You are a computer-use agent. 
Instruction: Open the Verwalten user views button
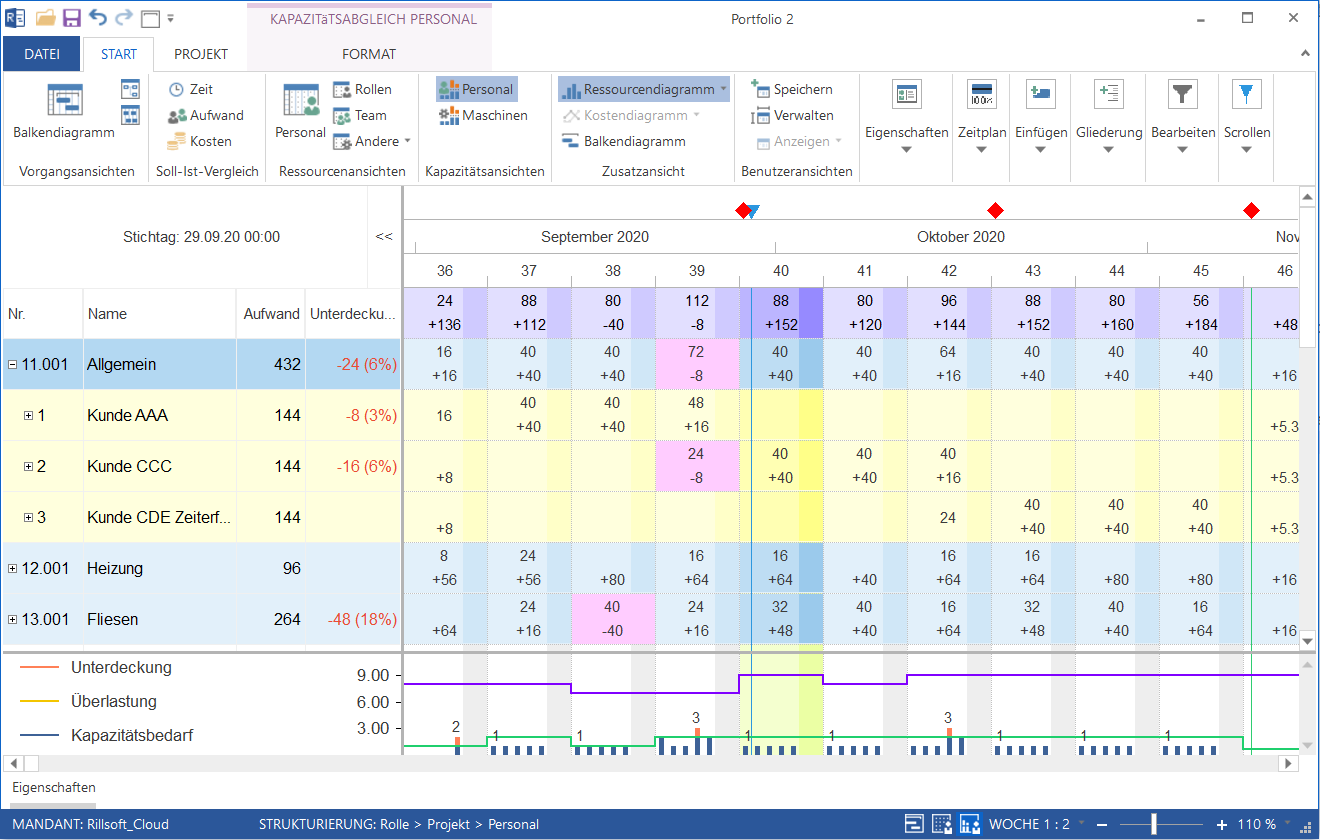tap(761, 115)
